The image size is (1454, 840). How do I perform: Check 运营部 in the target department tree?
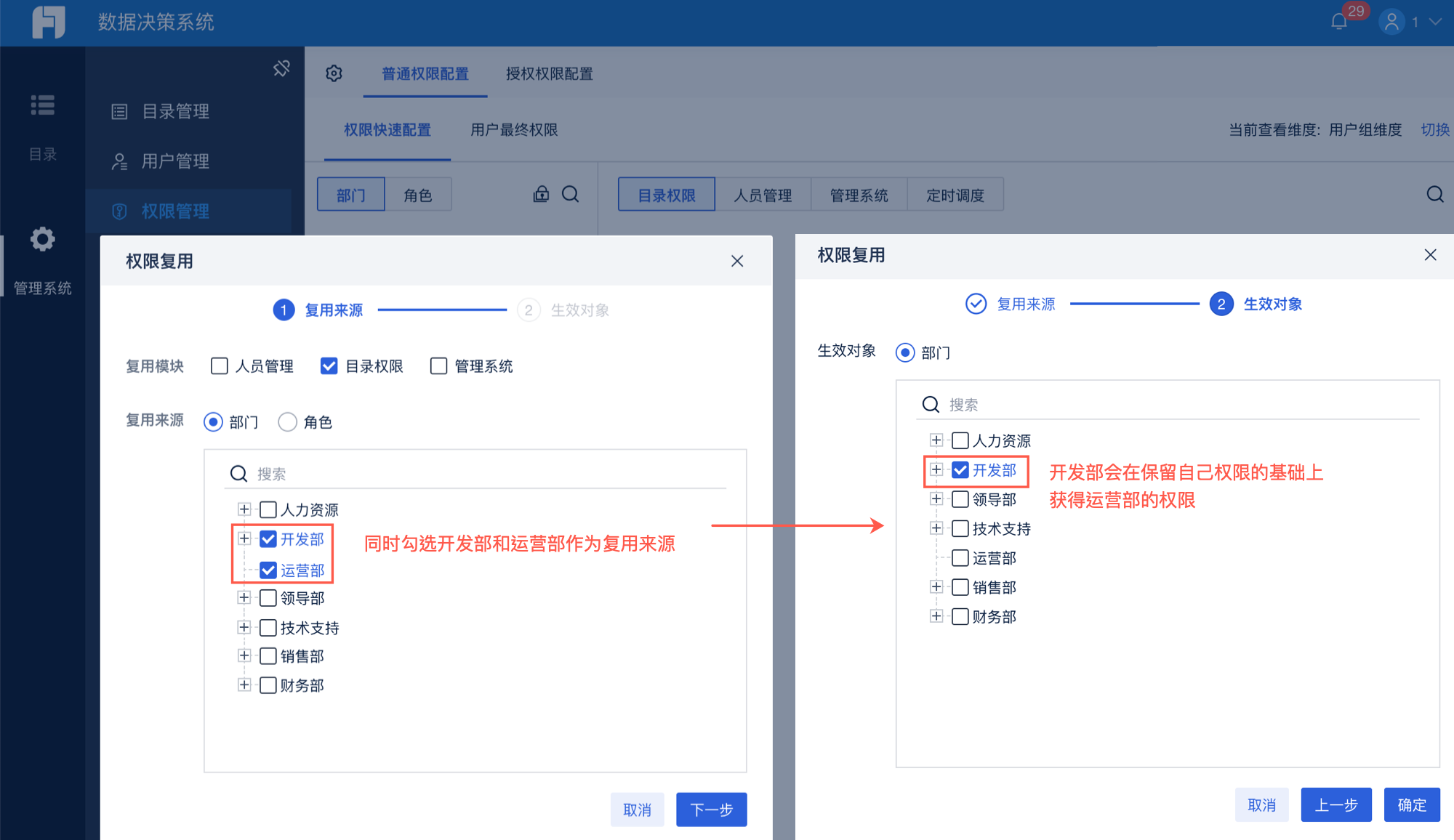(x=960, y=558)
